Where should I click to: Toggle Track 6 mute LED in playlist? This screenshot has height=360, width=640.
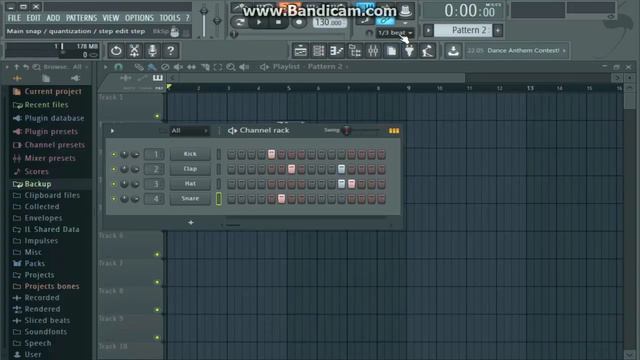tap(157, 254)
